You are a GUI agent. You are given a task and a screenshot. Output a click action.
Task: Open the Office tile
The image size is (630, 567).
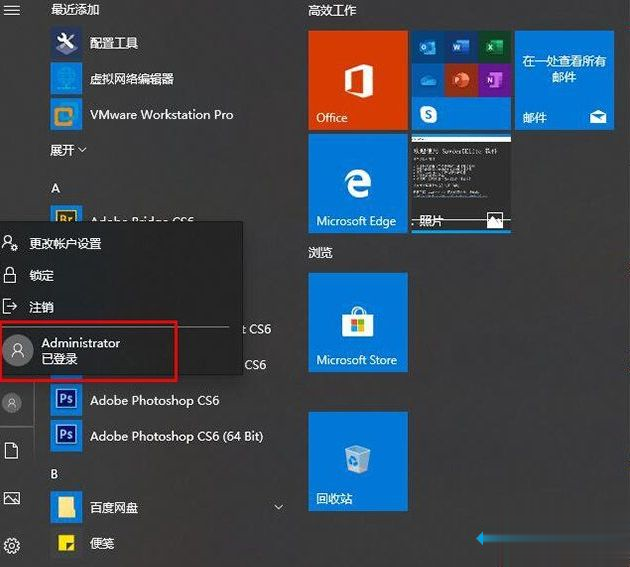[358, 80]
